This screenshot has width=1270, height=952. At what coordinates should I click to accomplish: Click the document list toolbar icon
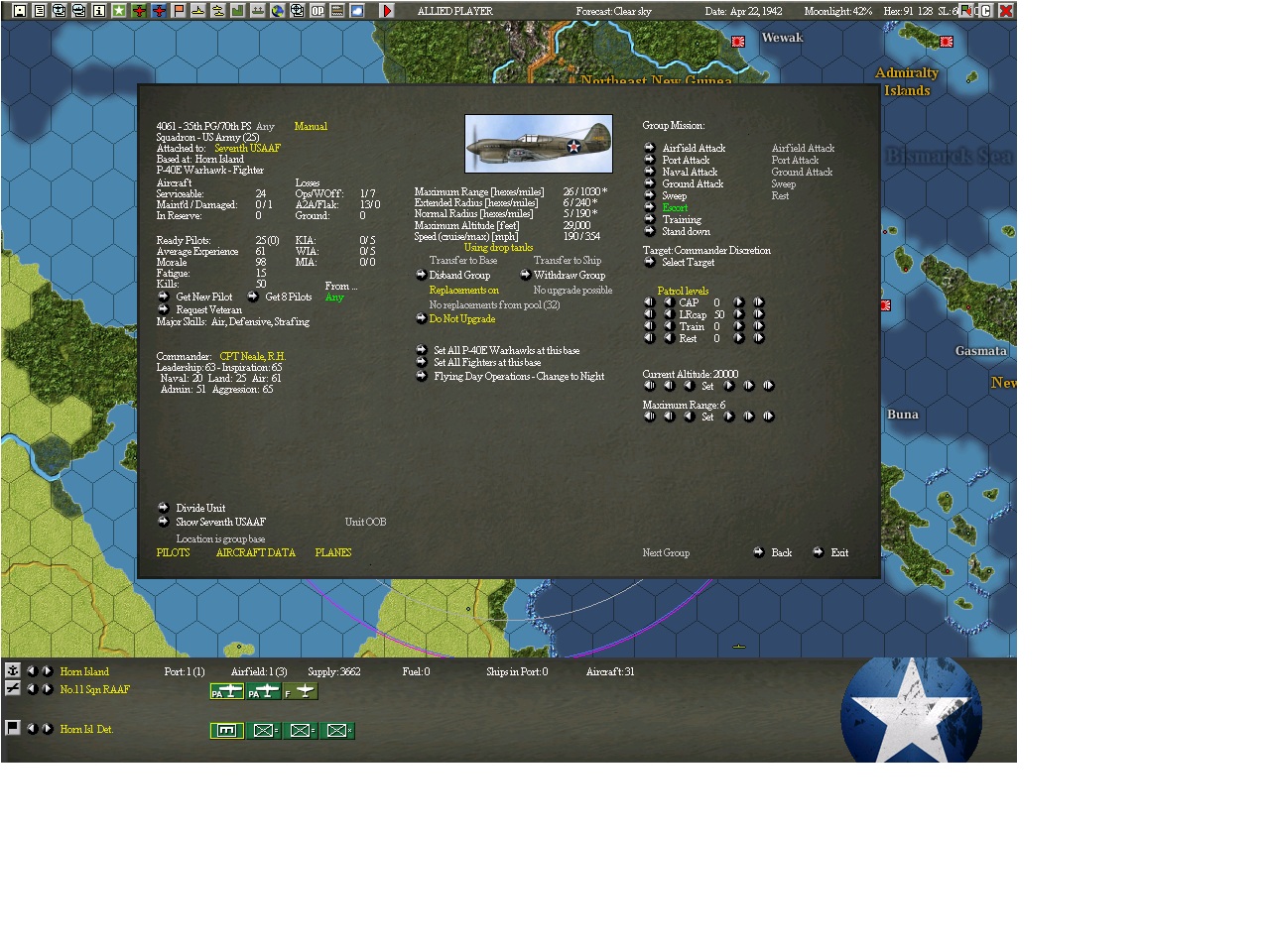(x=39, y=11)
